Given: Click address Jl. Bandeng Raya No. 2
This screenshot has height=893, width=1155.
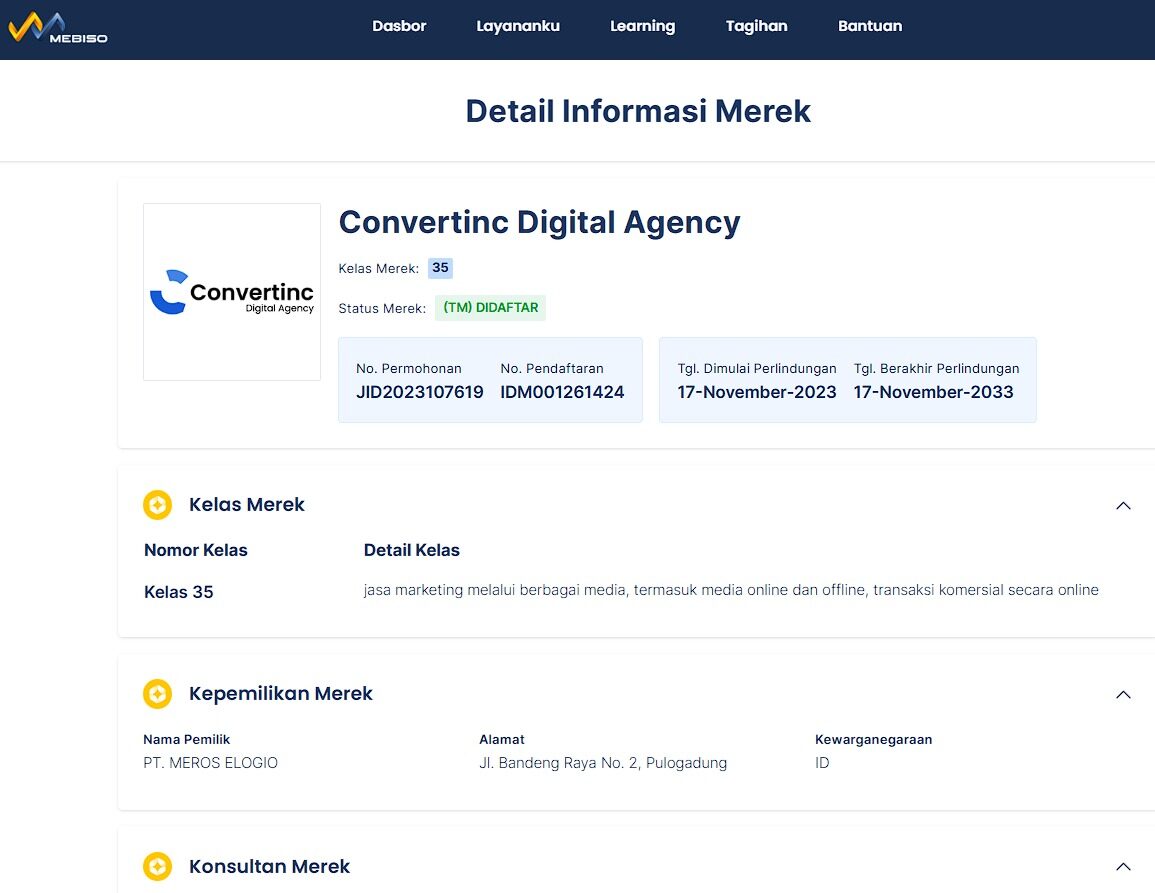Looking at the screenshot, I should (603, 763).
